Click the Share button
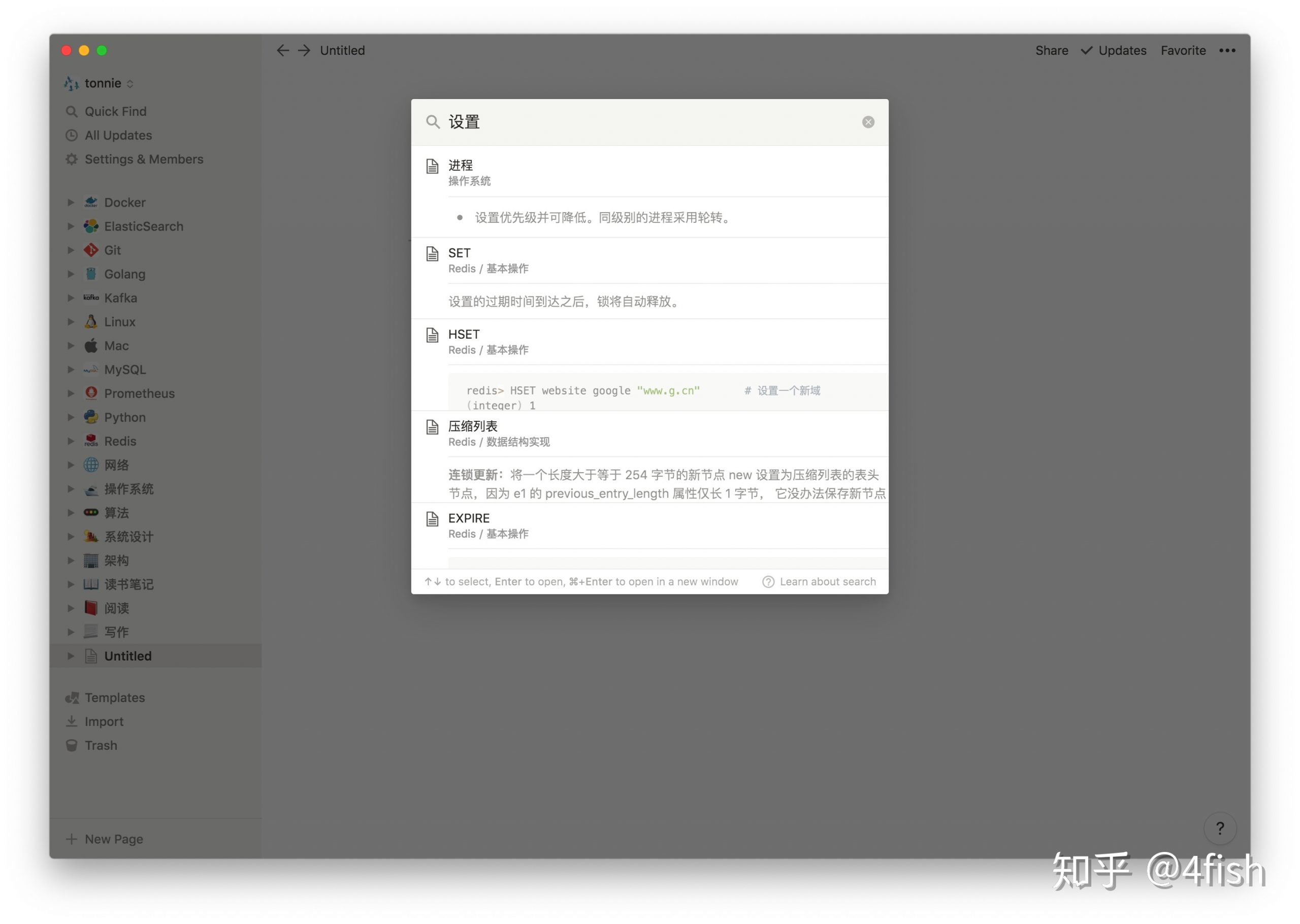Viewport: 1300px width, 924px height. (x=1051, y=51)
